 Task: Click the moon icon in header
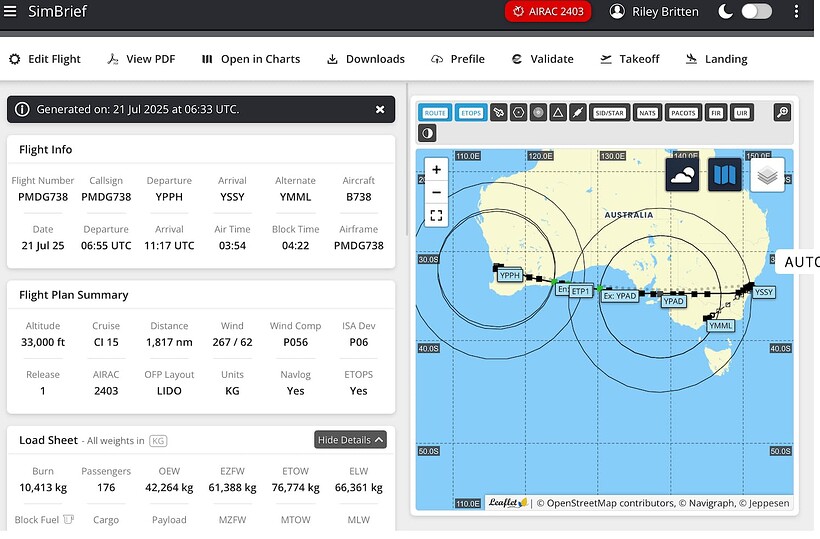(725, 12)
